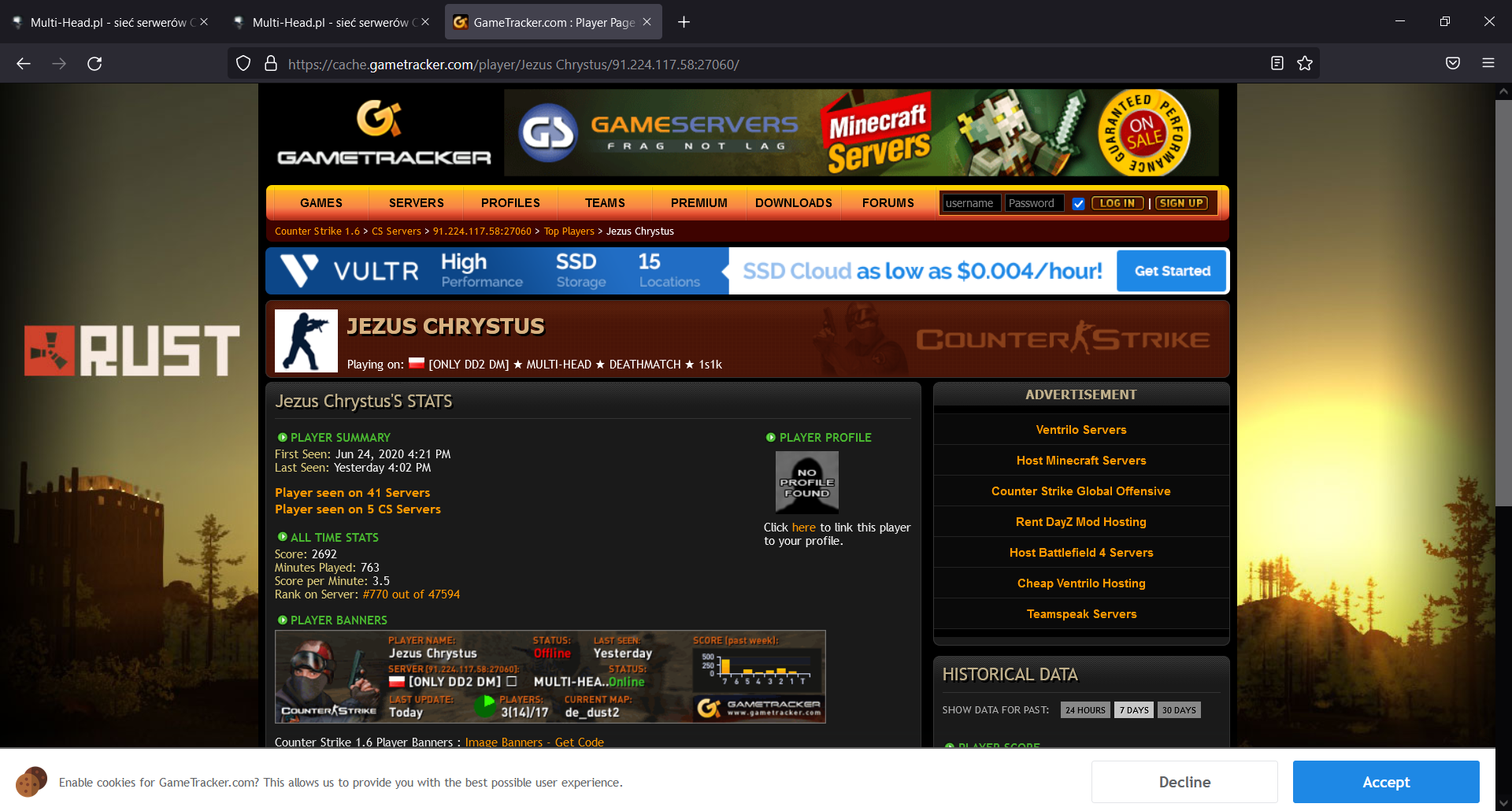Open the Firefox hamburger application menu

pos(1488,64)
